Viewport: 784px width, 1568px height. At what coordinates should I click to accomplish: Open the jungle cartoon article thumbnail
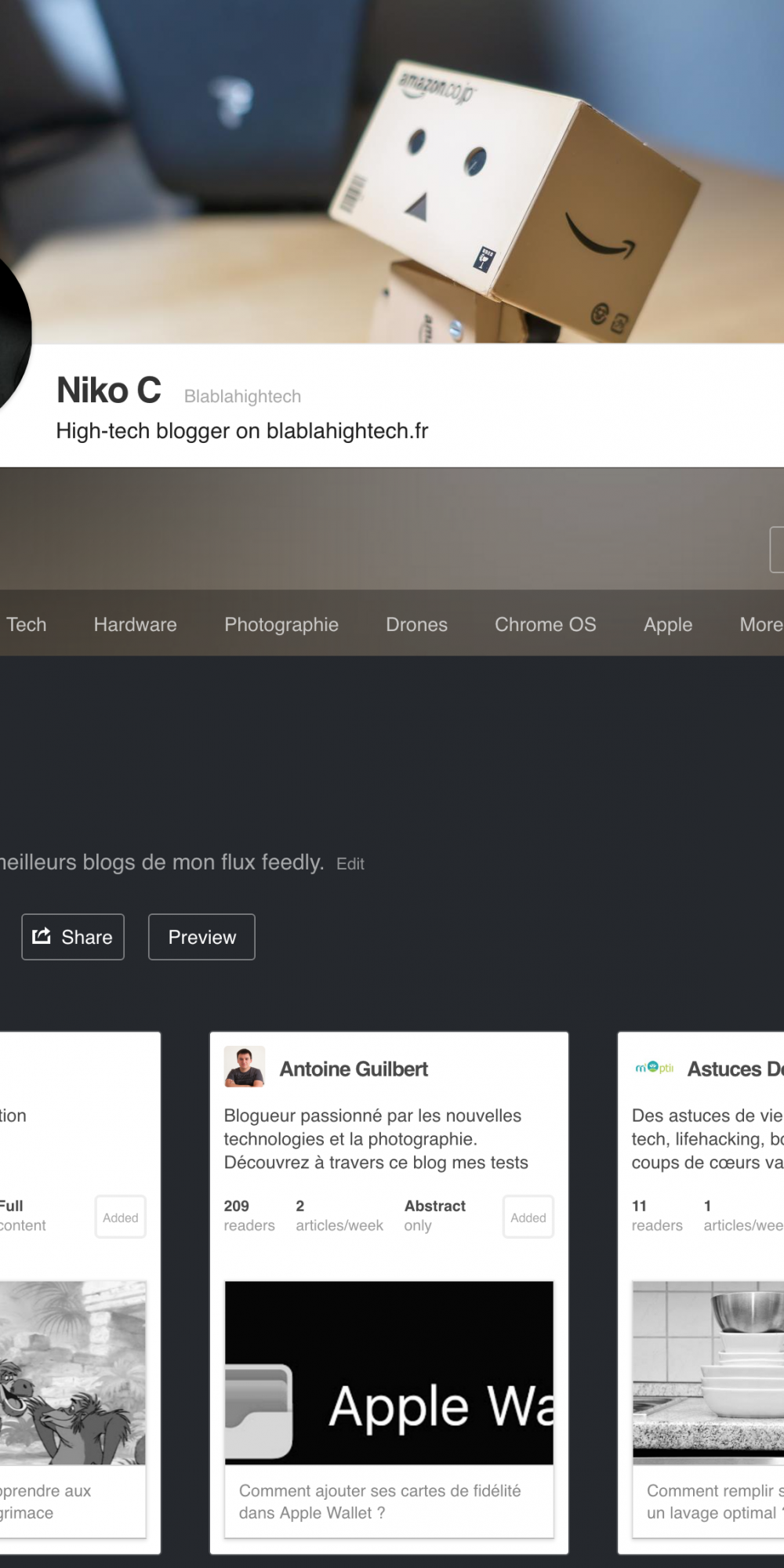[x=73, y=1373]
